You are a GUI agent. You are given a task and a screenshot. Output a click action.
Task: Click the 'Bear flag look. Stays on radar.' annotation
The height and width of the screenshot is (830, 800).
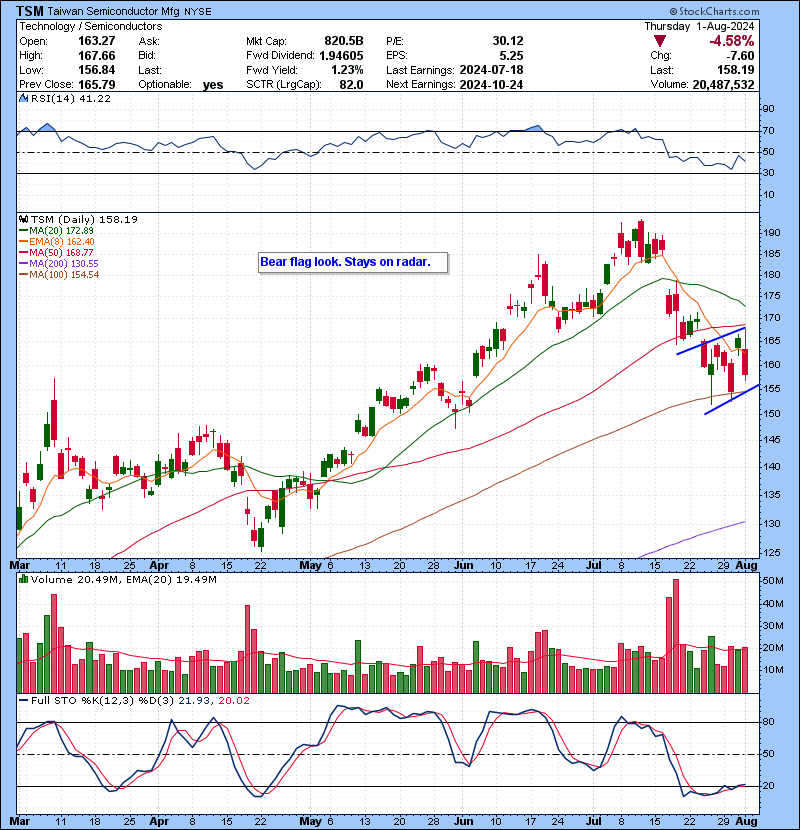point(353,262)
